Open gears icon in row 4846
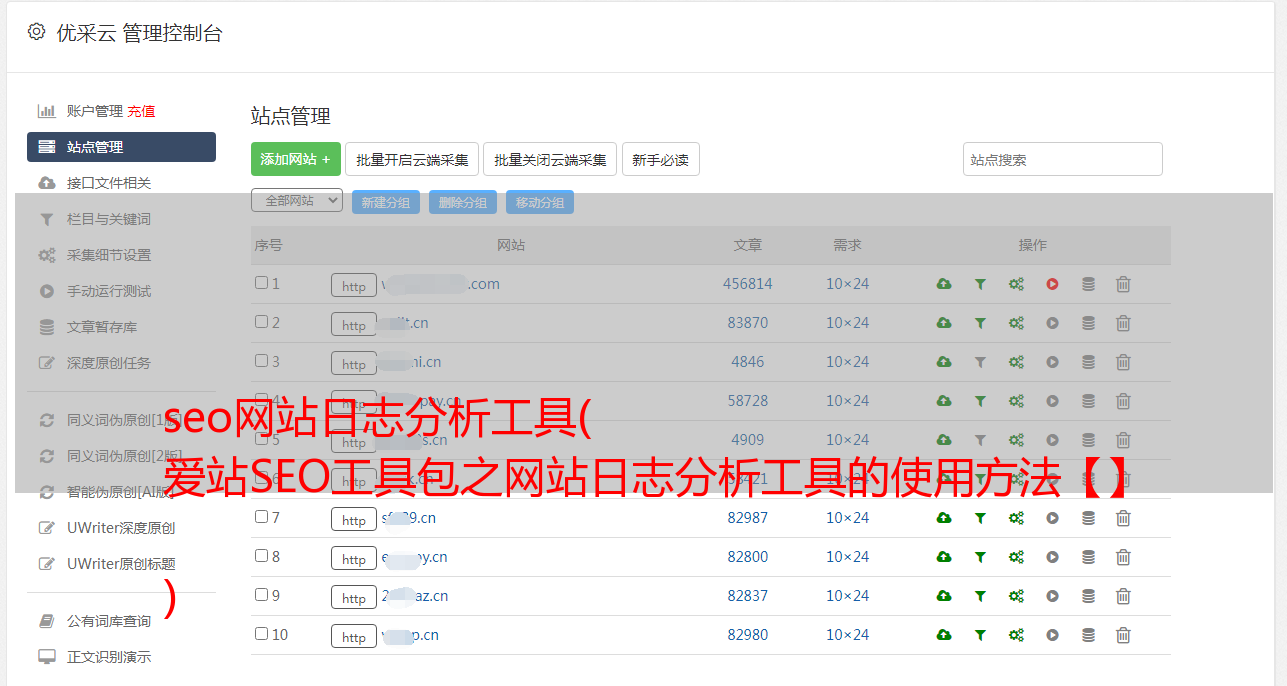The height and width of the screenshot is (686, 1287). [1016, 362]
